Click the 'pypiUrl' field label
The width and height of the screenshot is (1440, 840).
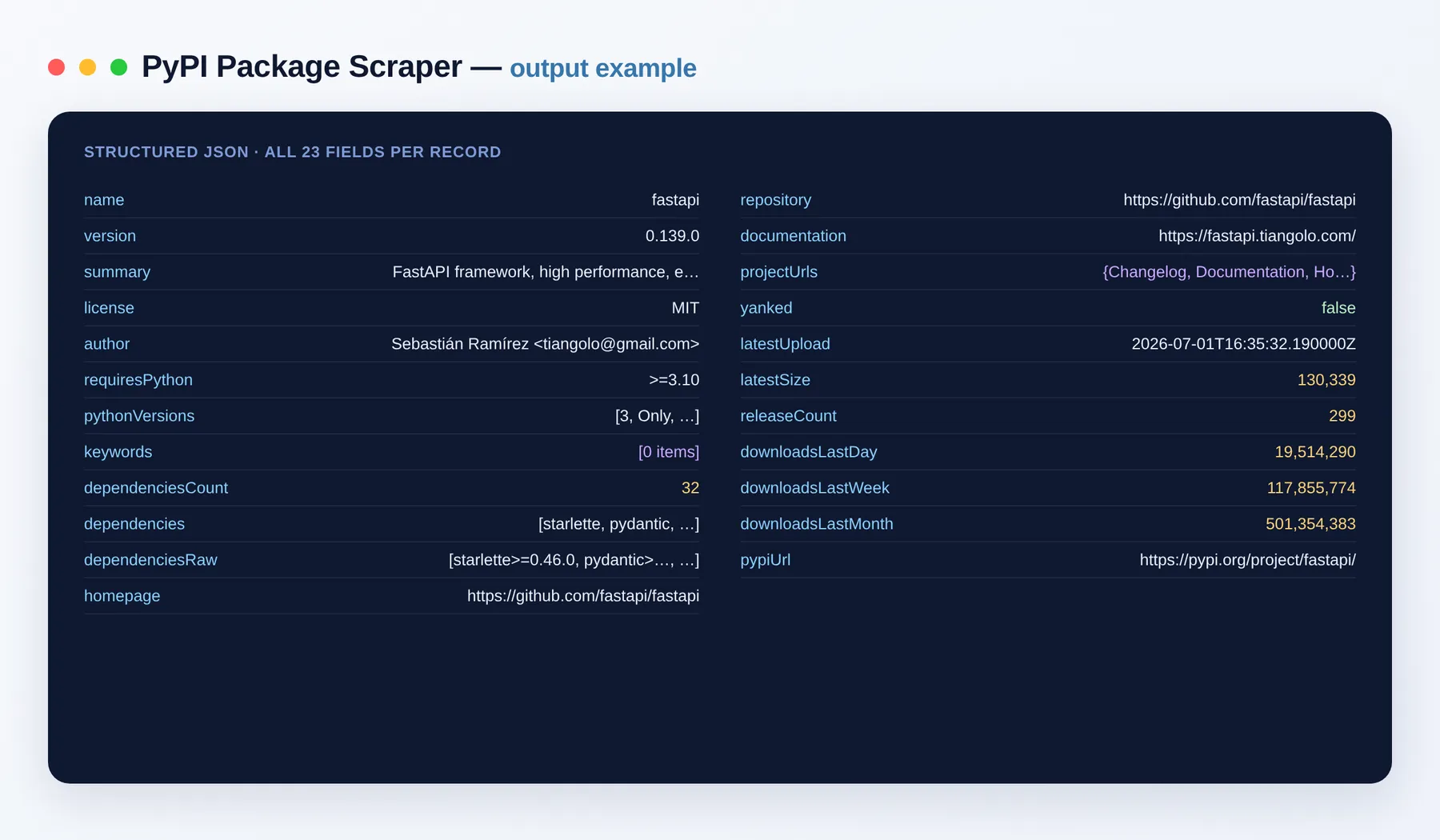pyautogui.click(x=765, y=560)
